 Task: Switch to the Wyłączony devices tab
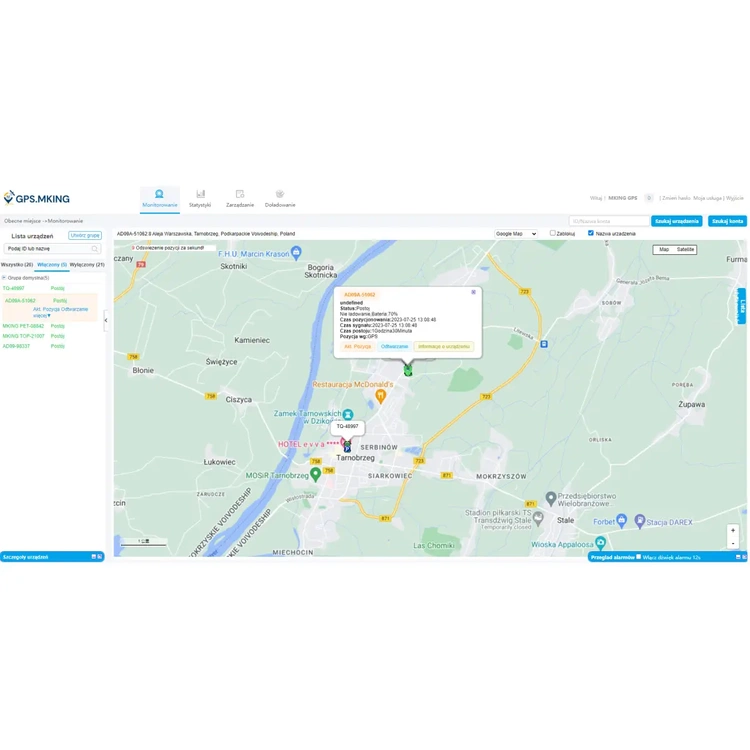tap(86, 265)
